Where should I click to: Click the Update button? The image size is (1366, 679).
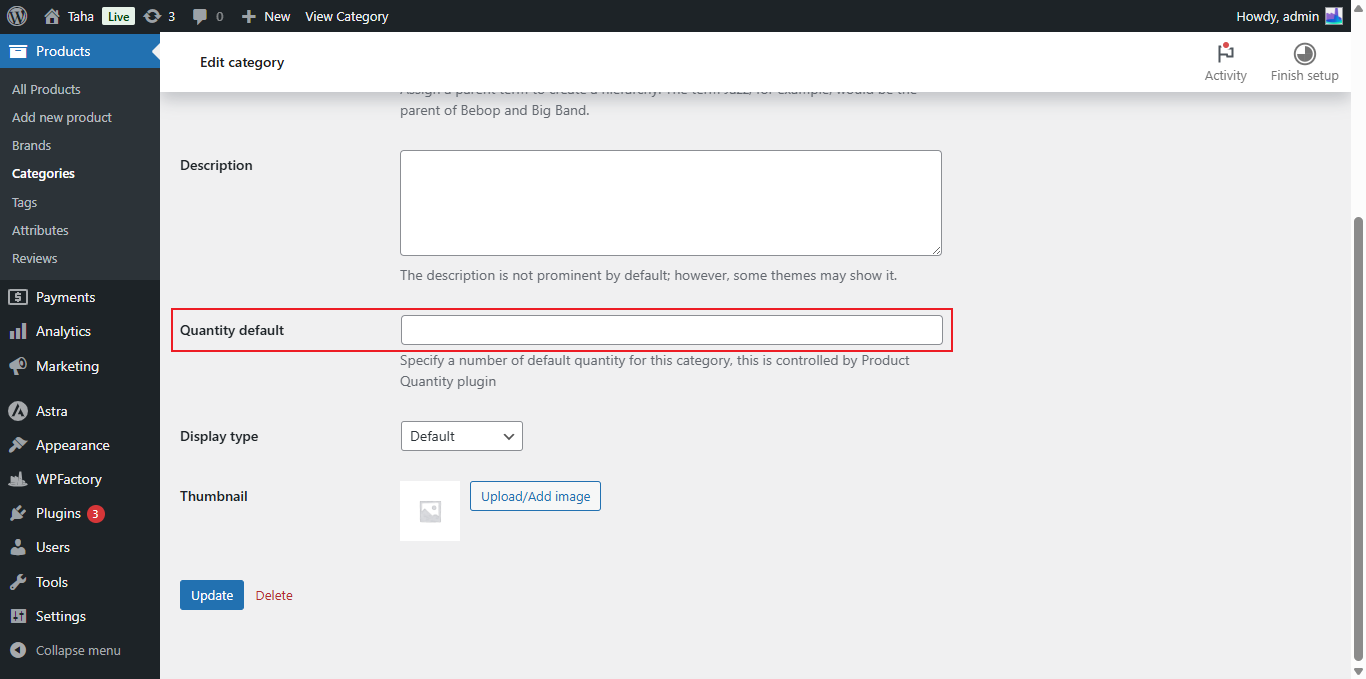click(x=212, y=595)
